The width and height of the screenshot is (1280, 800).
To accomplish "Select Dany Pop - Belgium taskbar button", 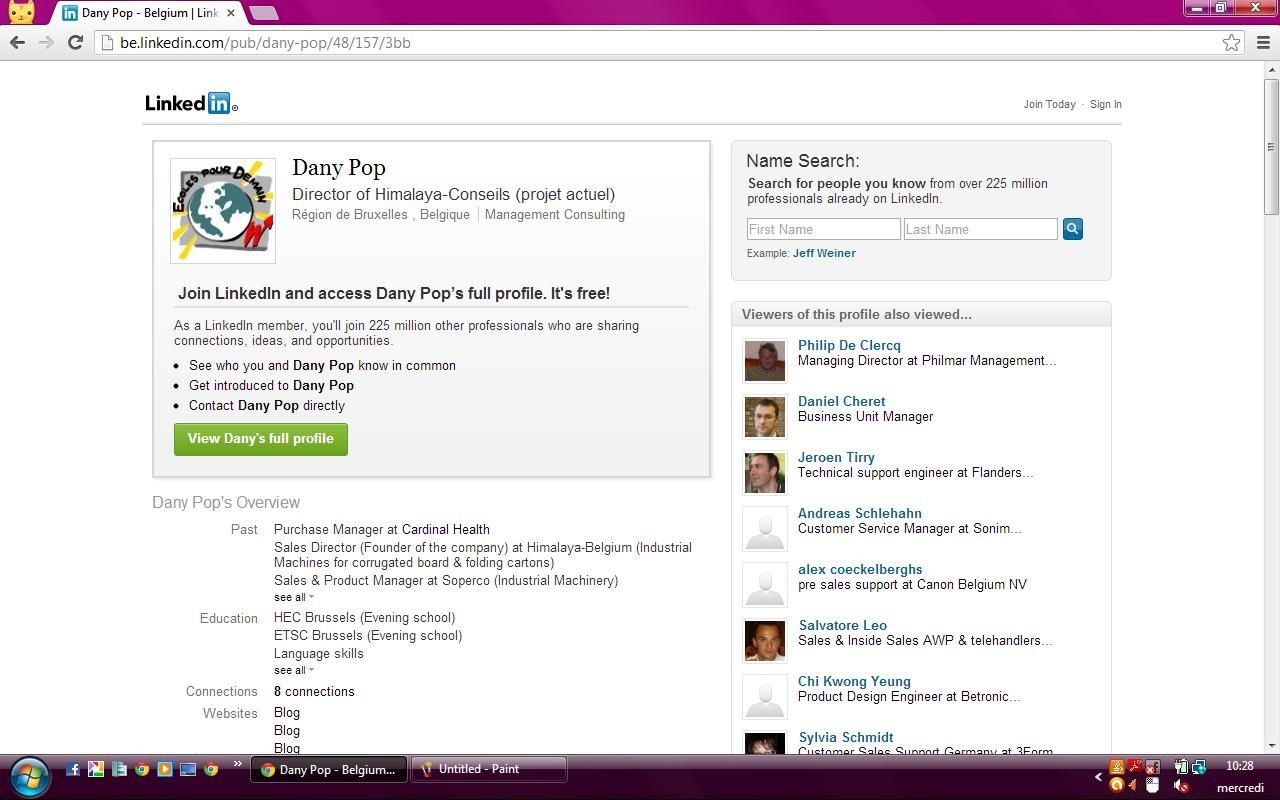I will (x=328, y=769).
